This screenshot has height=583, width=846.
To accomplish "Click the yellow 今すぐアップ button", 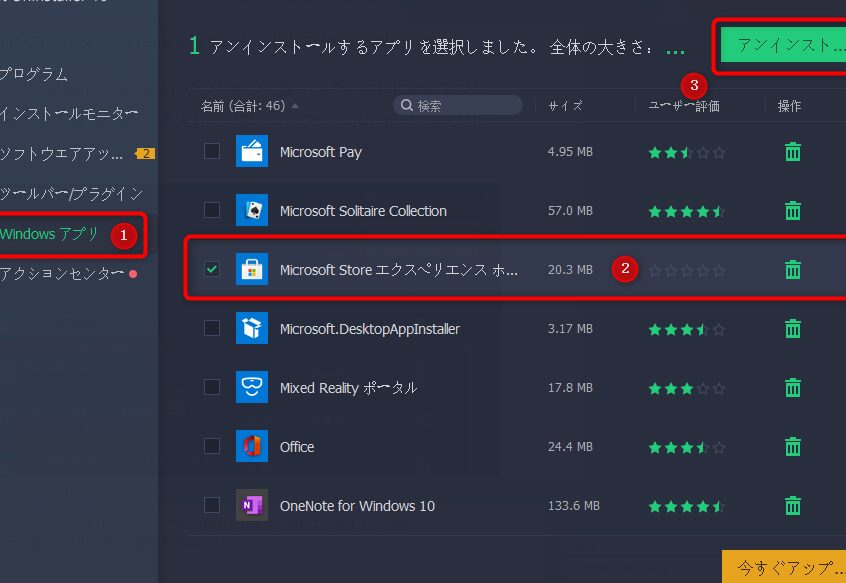I will [784, 566].
